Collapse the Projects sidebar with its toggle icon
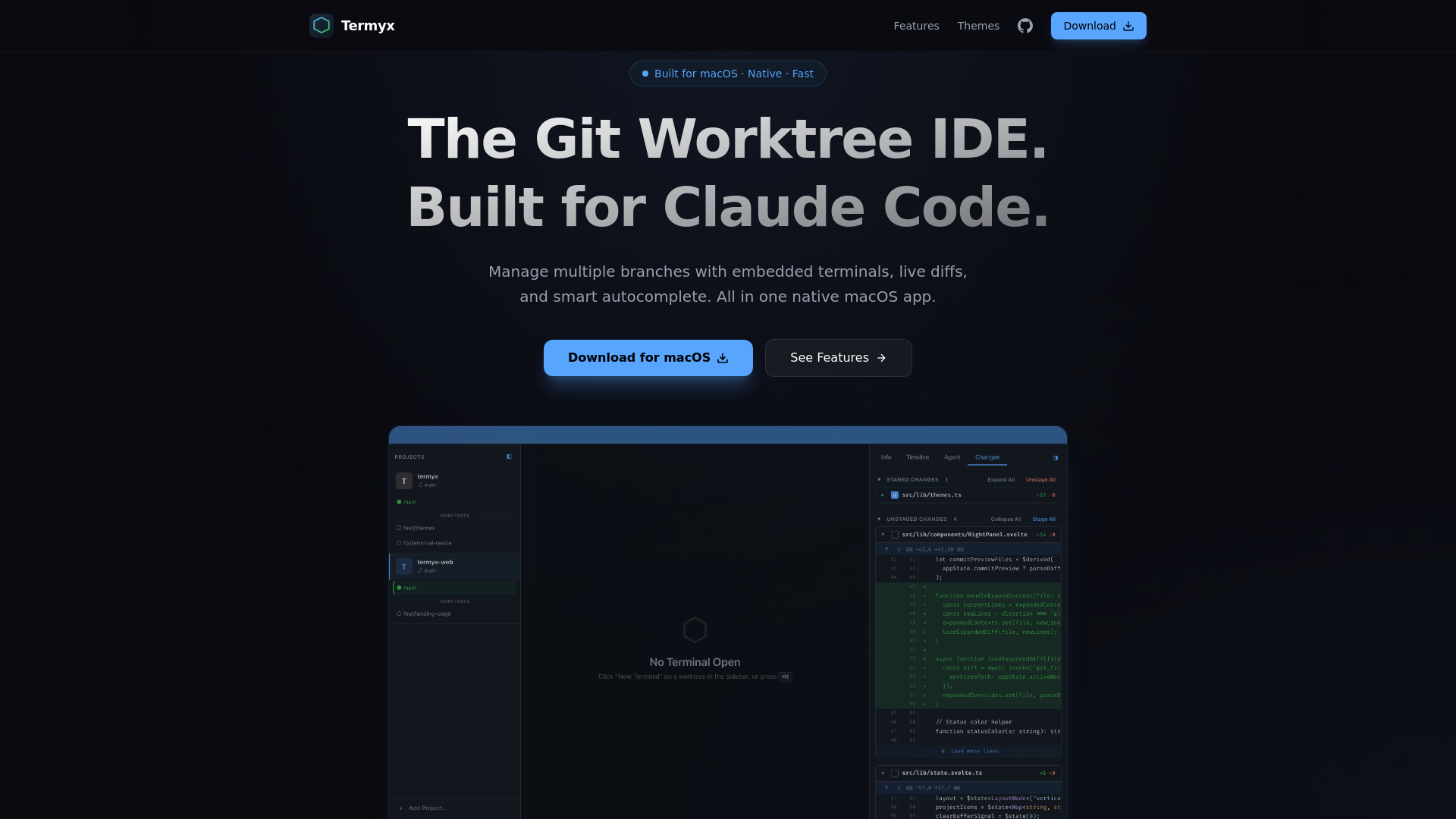The height and width of the screenshot is (819, 1456). pos(509,457)
